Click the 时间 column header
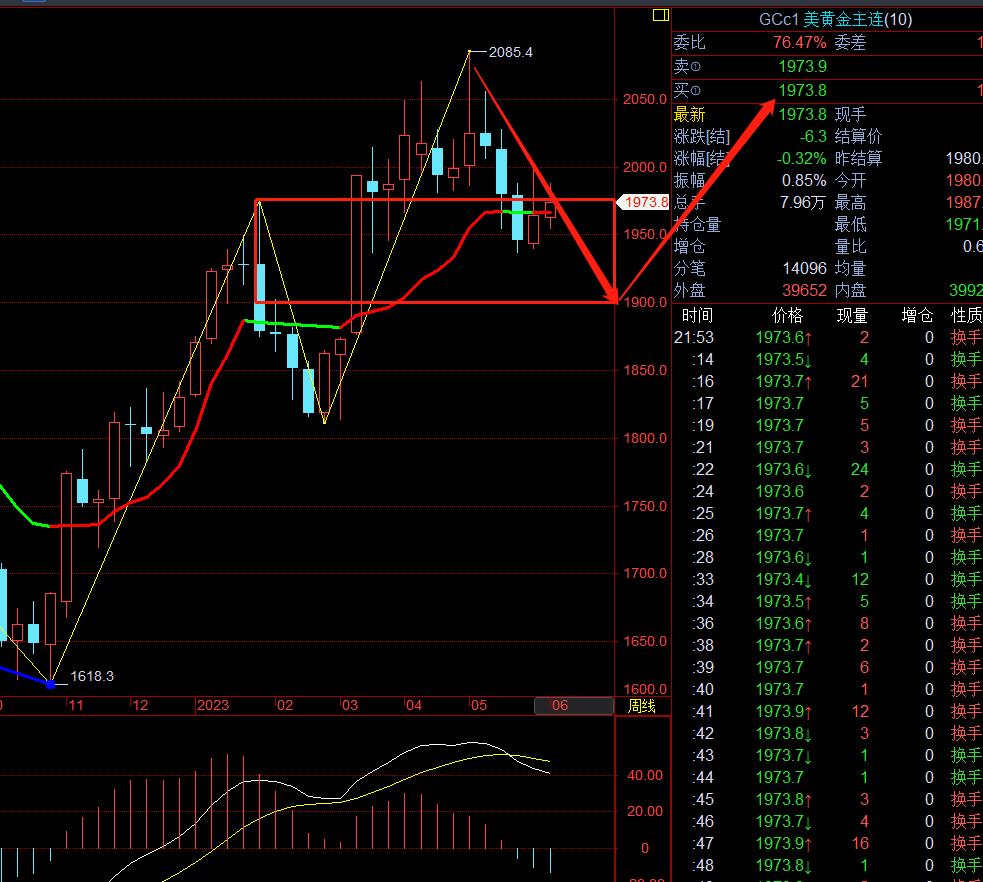Image resolution: width=983 pixels, height=882 pixels. 697,315
